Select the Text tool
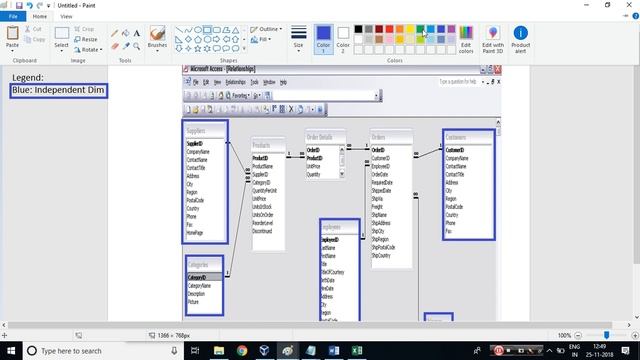This screenshot has height=360, width=640. [x=137, y=33]
